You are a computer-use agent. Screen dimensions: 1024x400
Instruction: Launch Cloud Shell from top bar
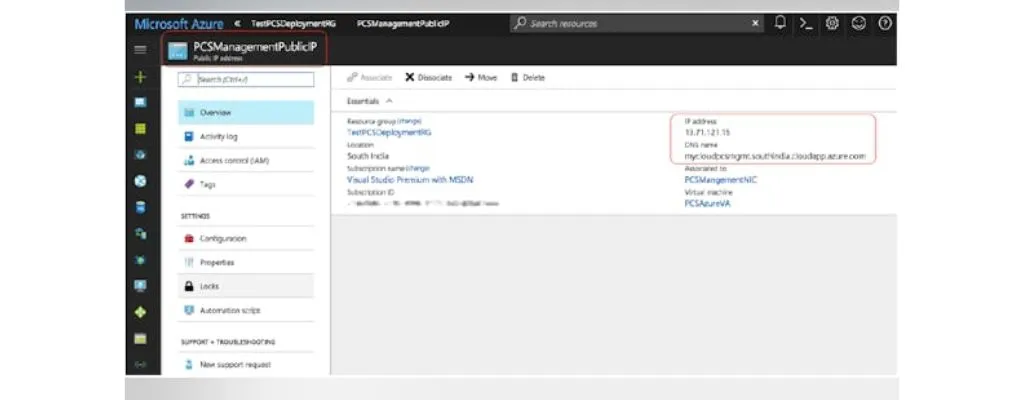[807, 24]
